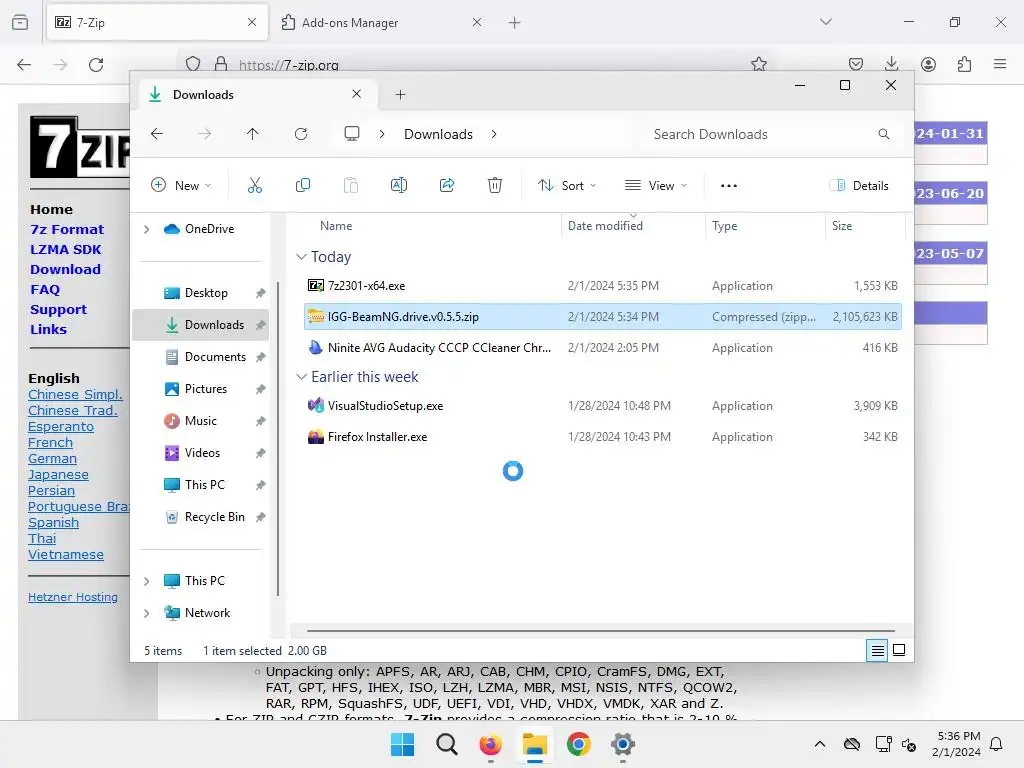Open Settings gear from the taskbar
Screen dimensions: 1024x768
click(x=623, y=744)
